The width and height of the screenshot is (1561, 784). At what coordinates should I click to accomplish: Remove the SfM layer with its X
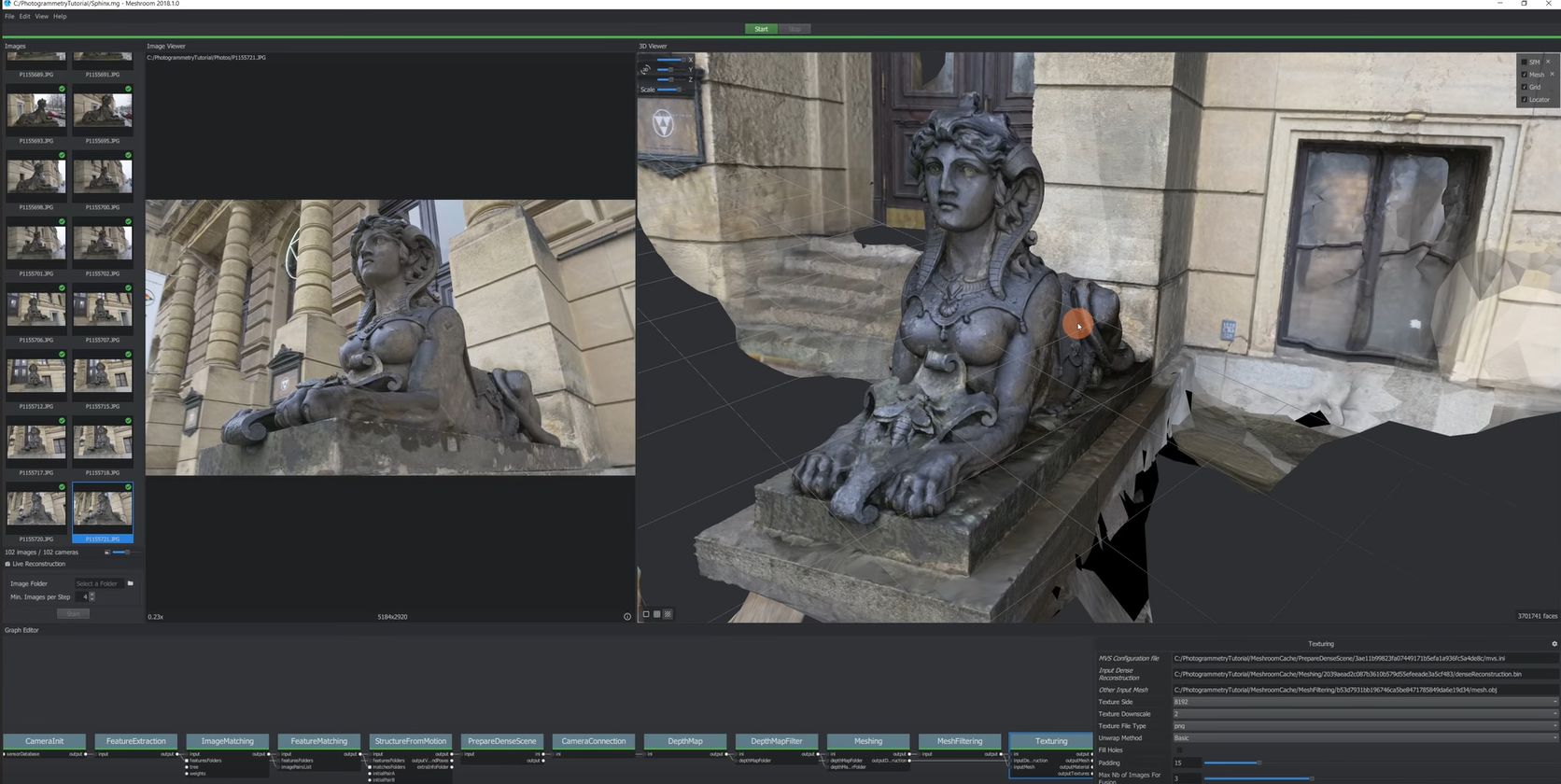click(x=1548, y=62)
